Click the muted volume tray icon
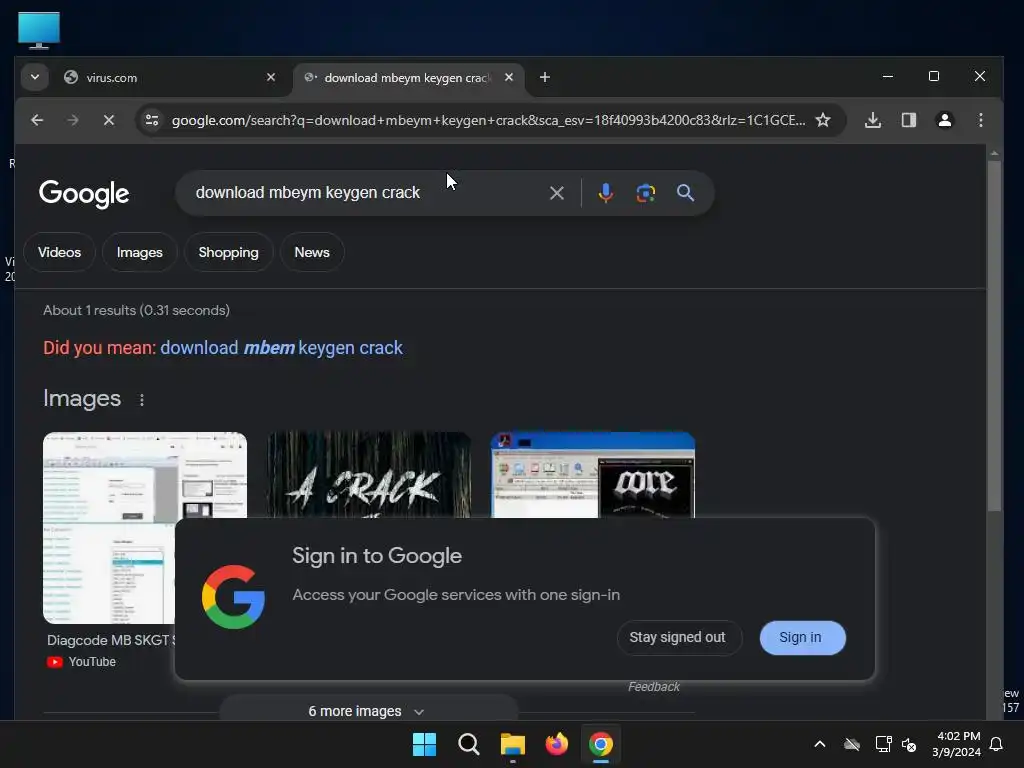Screen dimensions: 1024x768 (909, 744)
